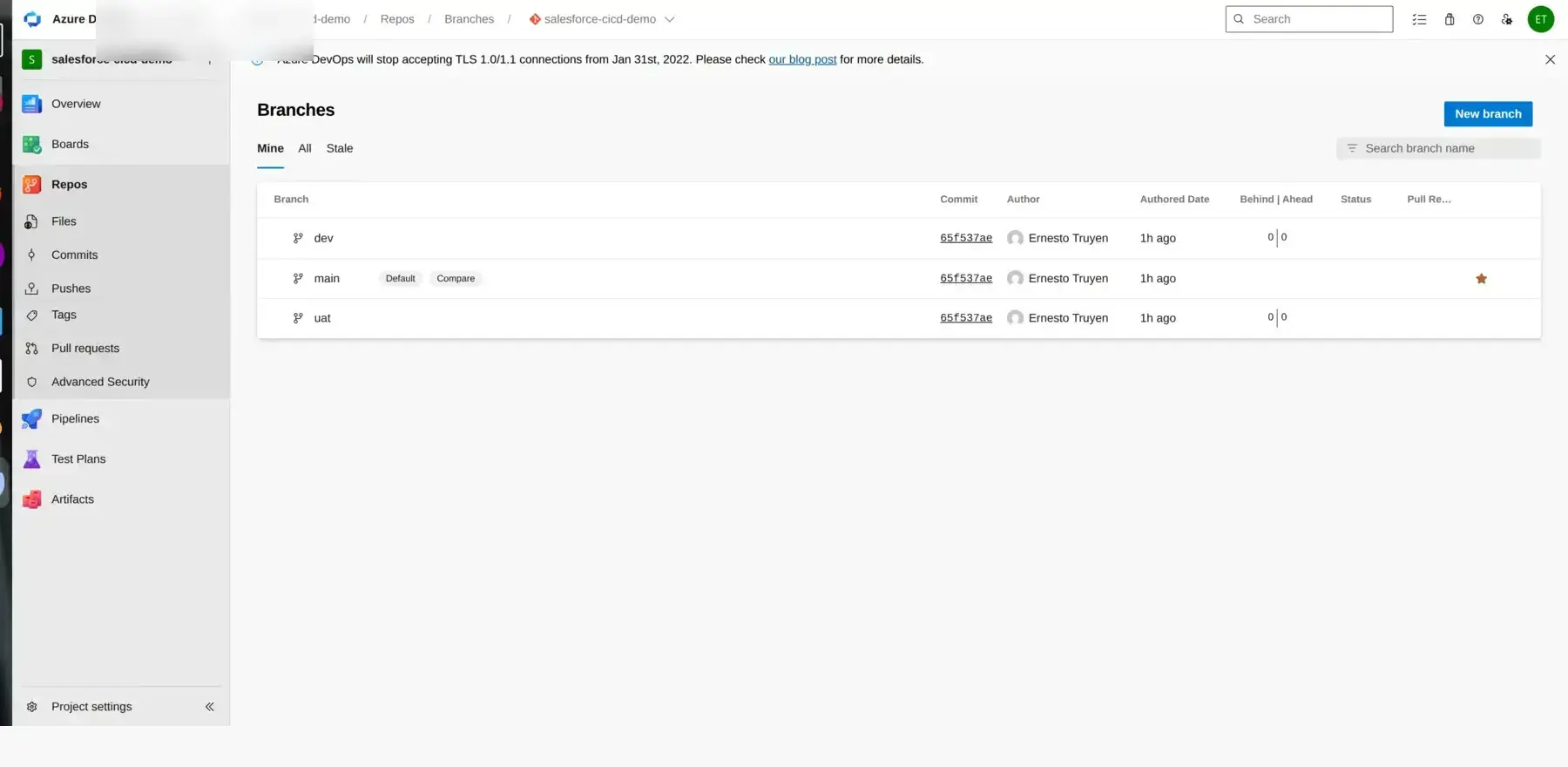The width and height of the screenshot is (1568, 767).
Task: Open Project settings gear
Action: pyautogui.click(x=32, y=707)
